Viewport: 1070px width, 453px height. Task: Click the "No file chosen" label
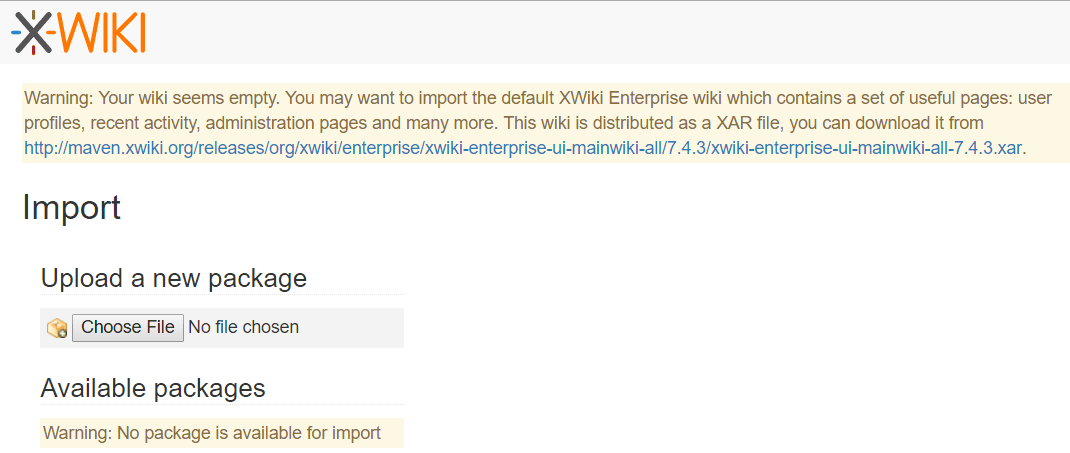tap(243, 327)
